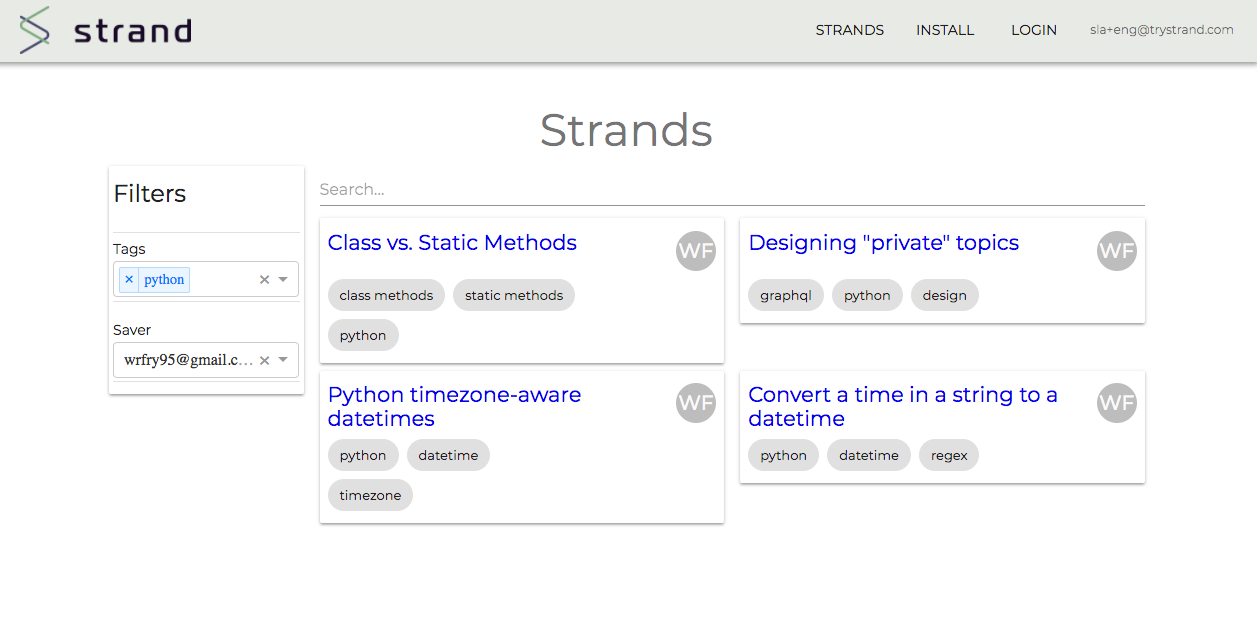This screenshot has width=1257, height=619.
Task: Select the regex tag chip
Action: coord(949,456)
